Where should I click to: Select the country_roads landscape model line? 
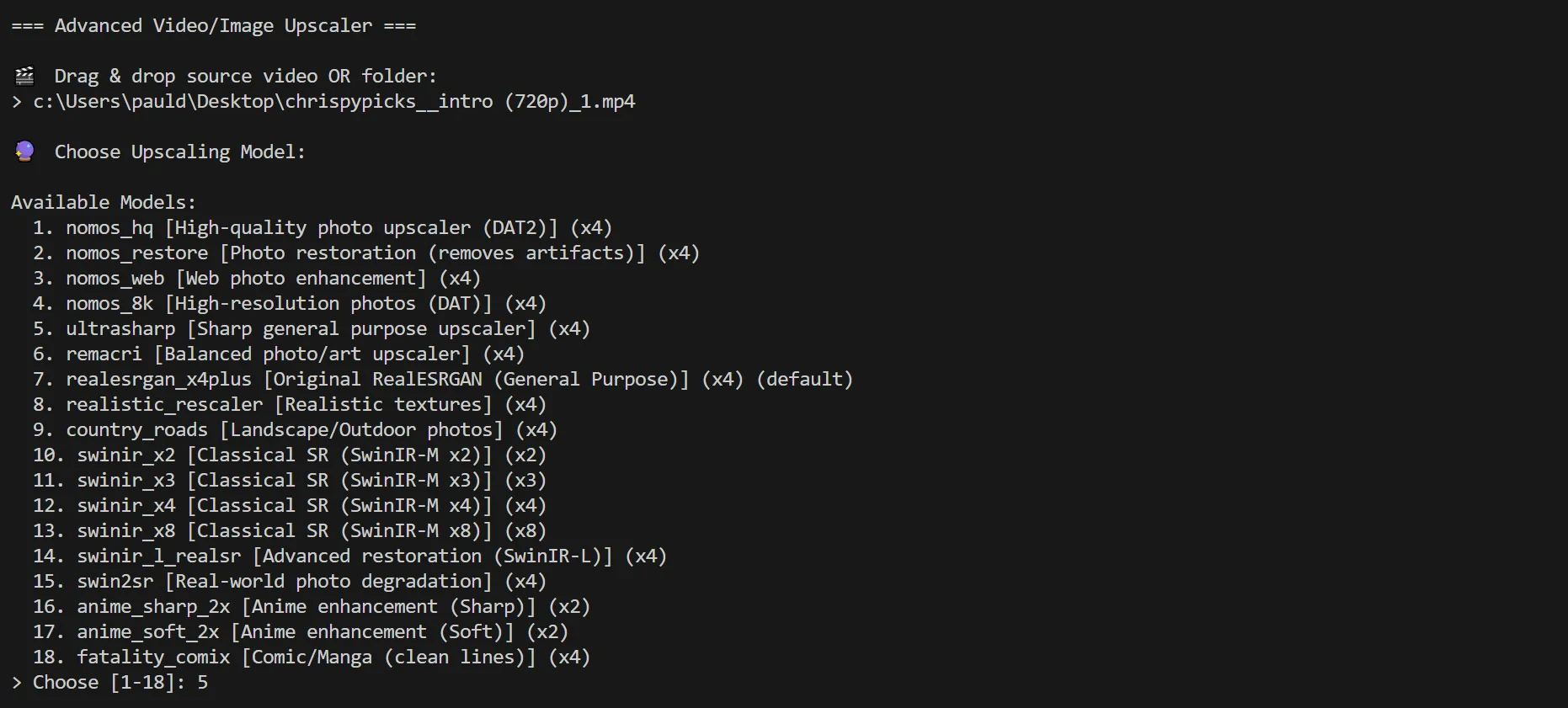coord(295,430)
